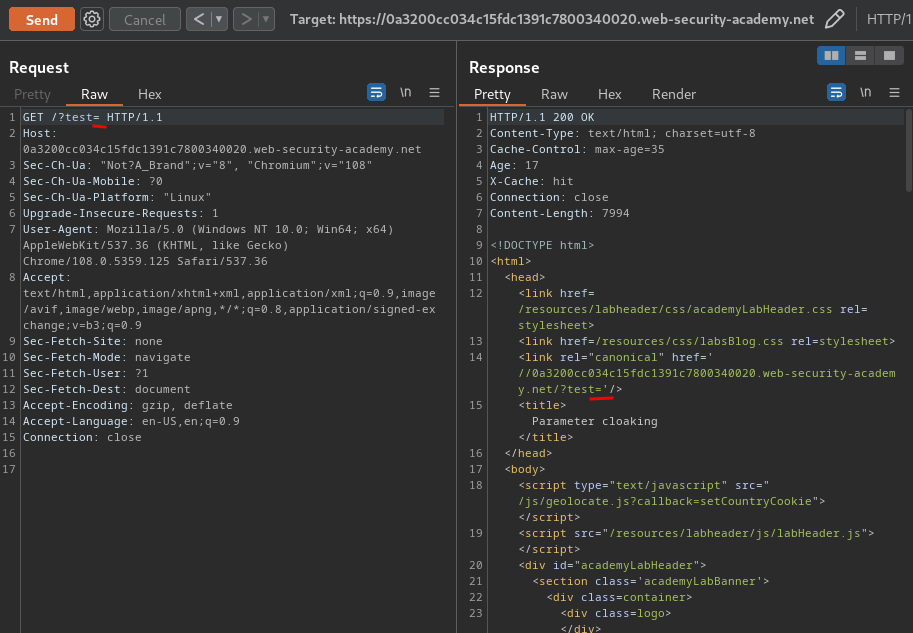Click the <!DOCTYPE html> line

coord(542,245)
